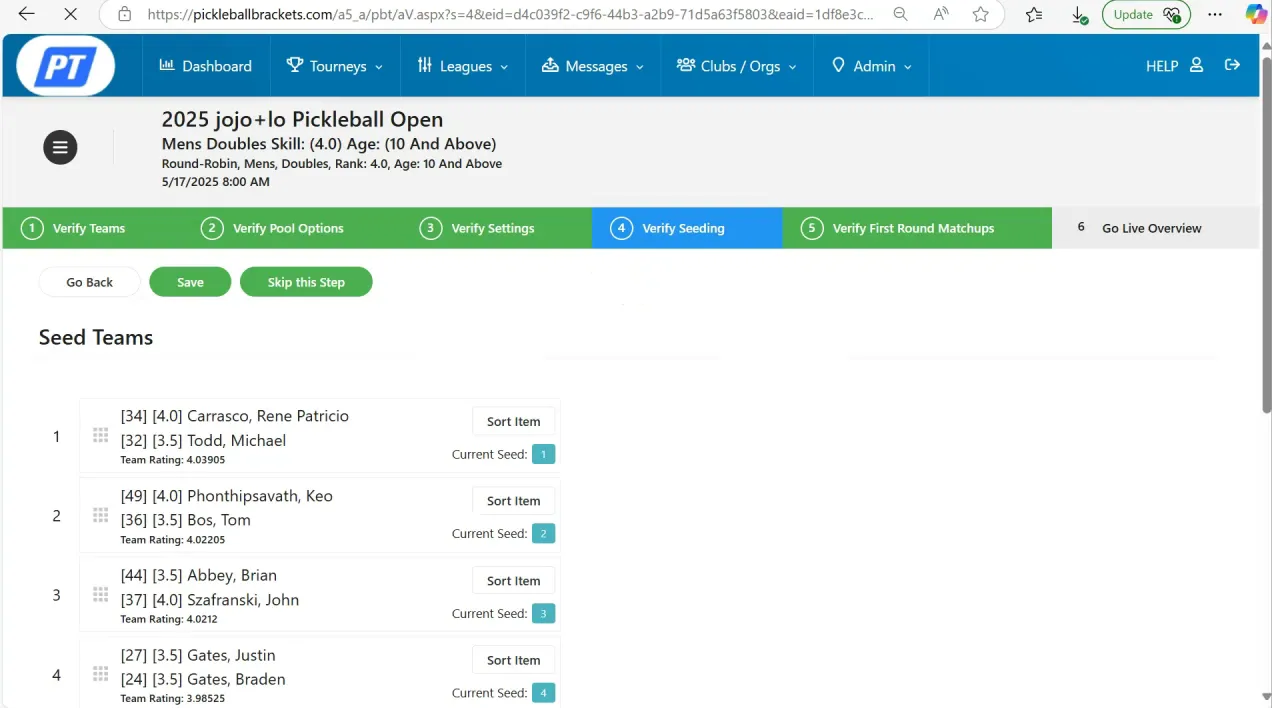Click the page vertical scrollbar thumb
This screenshot has width=1272, height=708.
[x=1266, y=235]
